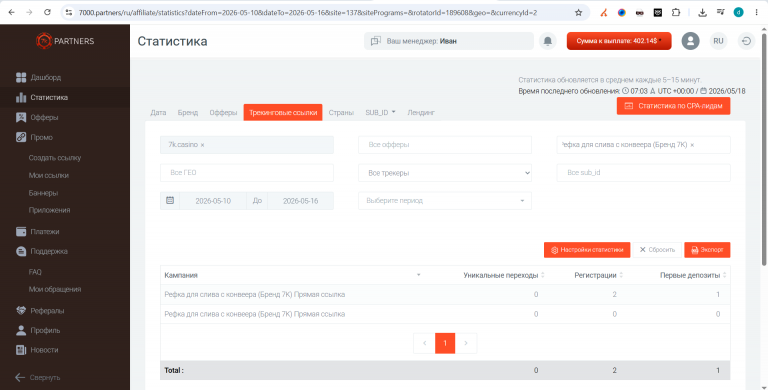This screenshot has width=768, height=390.
Task: Collapse sidebar with Свернуть arrow
Action: 38,377
